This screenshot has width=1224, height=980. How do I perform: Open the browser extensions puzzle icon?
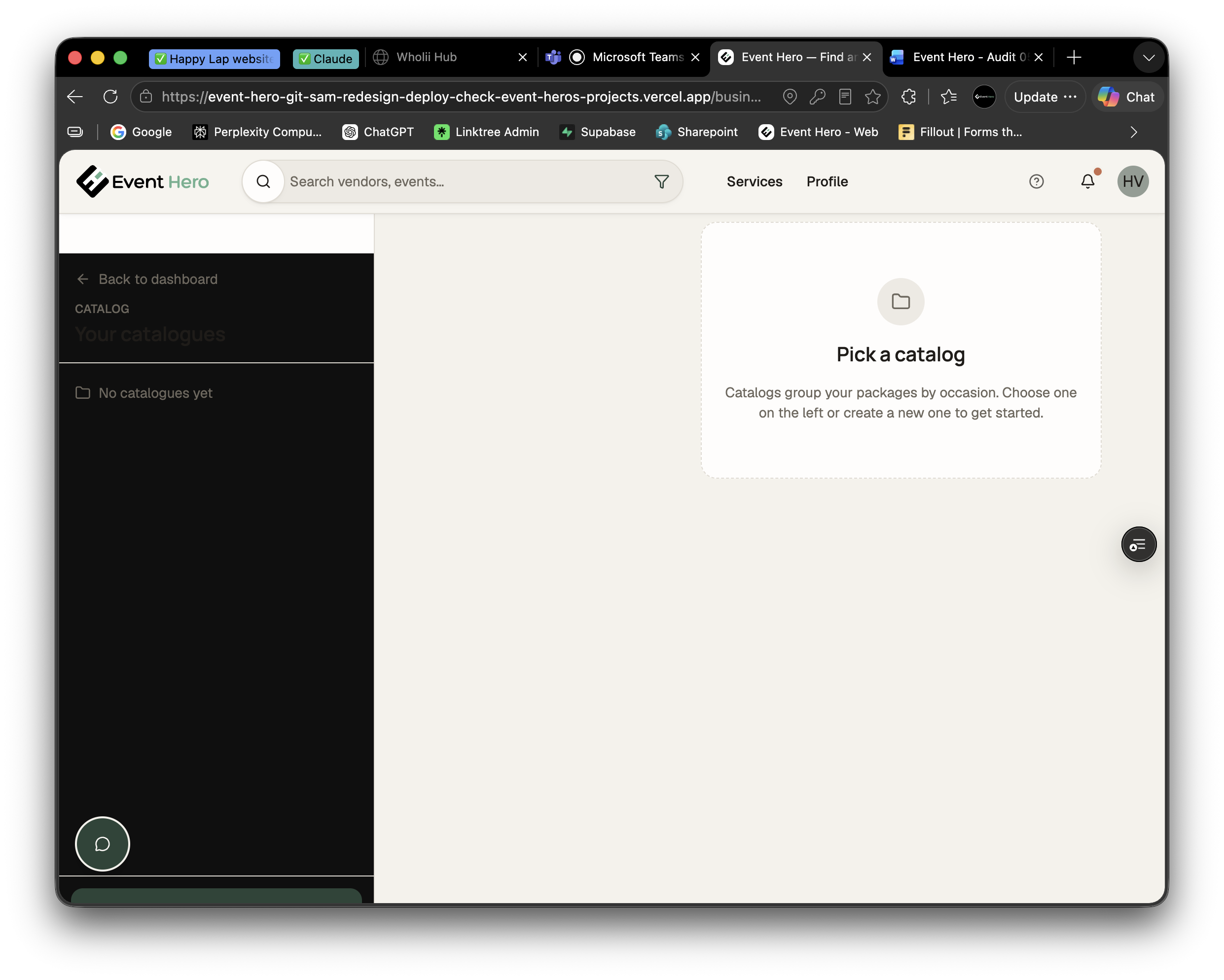pyautogui.click(x=908, y=97)
